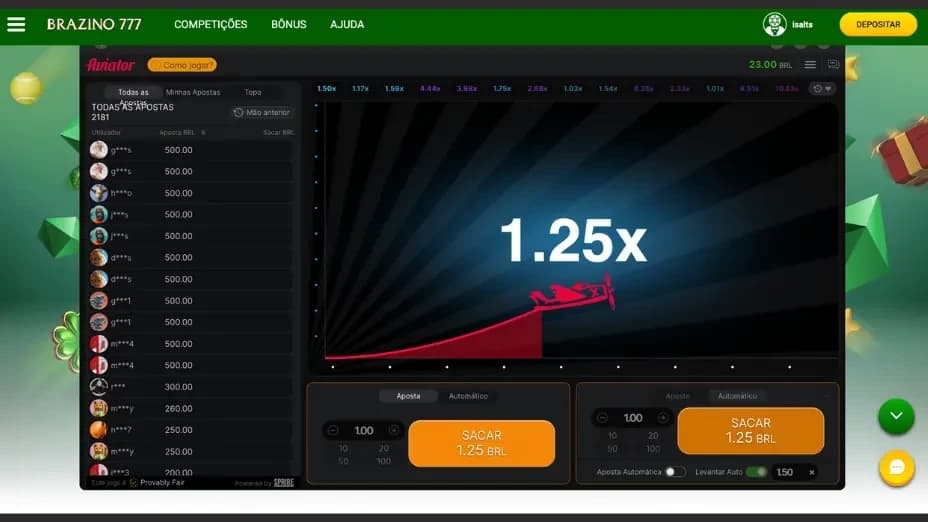Open the Bônus page
The image size is (928, 522).
[x=289, y=24]
